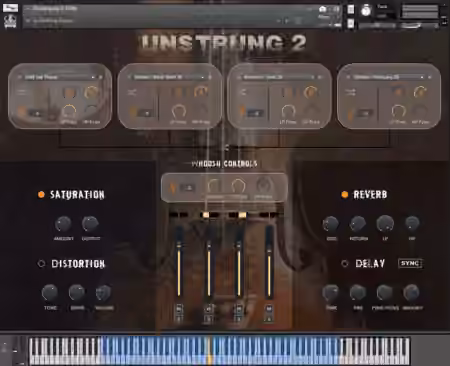Click the Delay Amount knob on the far right
450x366 pixels.
coord(412,293)
